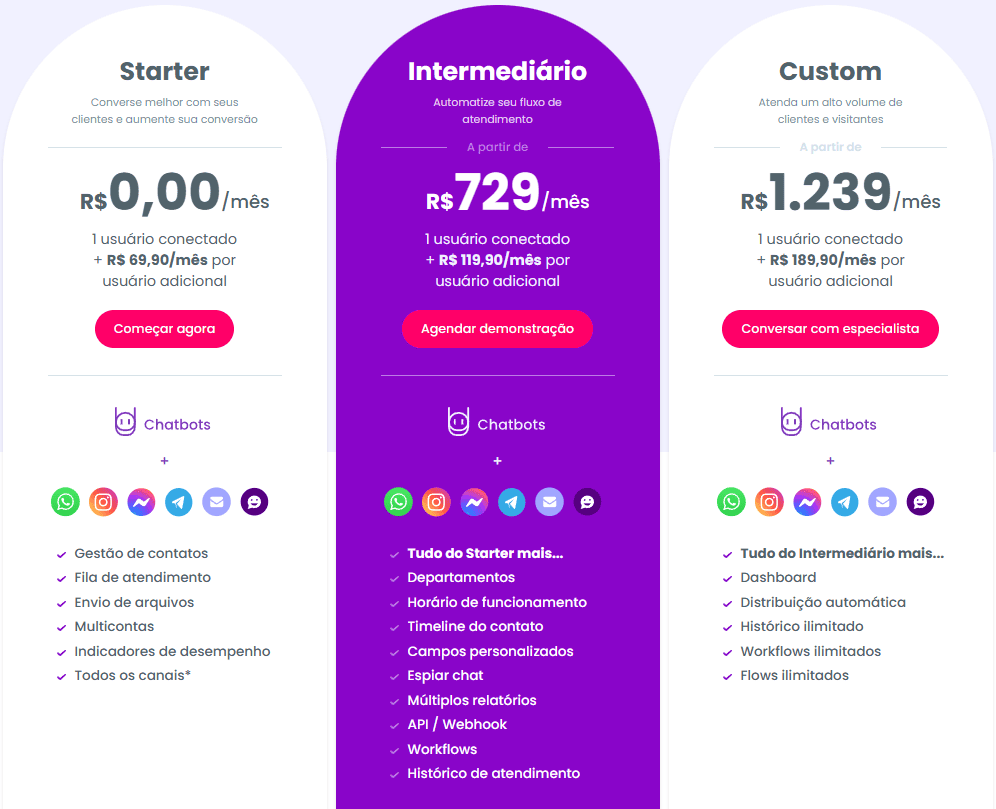
Task: Click the WhatsApp icon in Custom plan
Action: click(x=731, y=502)
